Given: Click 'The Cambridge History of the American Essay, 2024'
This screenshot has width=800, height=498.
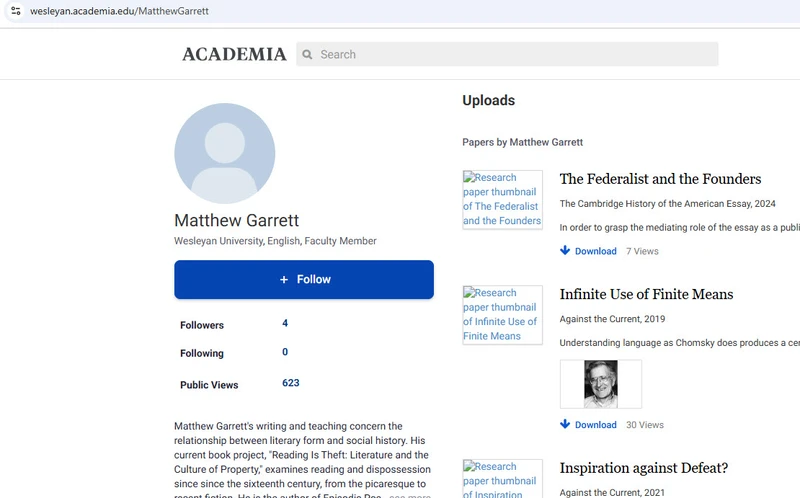Looking at the screenshot, I should (x=667, y=204).
